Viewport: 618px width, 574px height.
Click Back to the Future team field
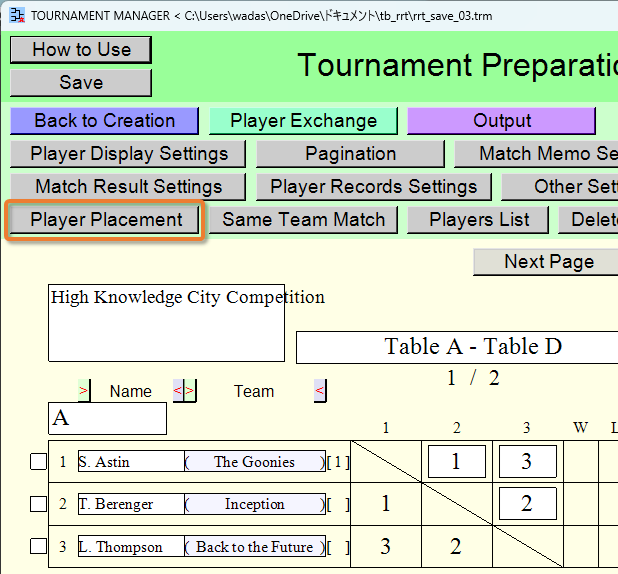(255, 546)
